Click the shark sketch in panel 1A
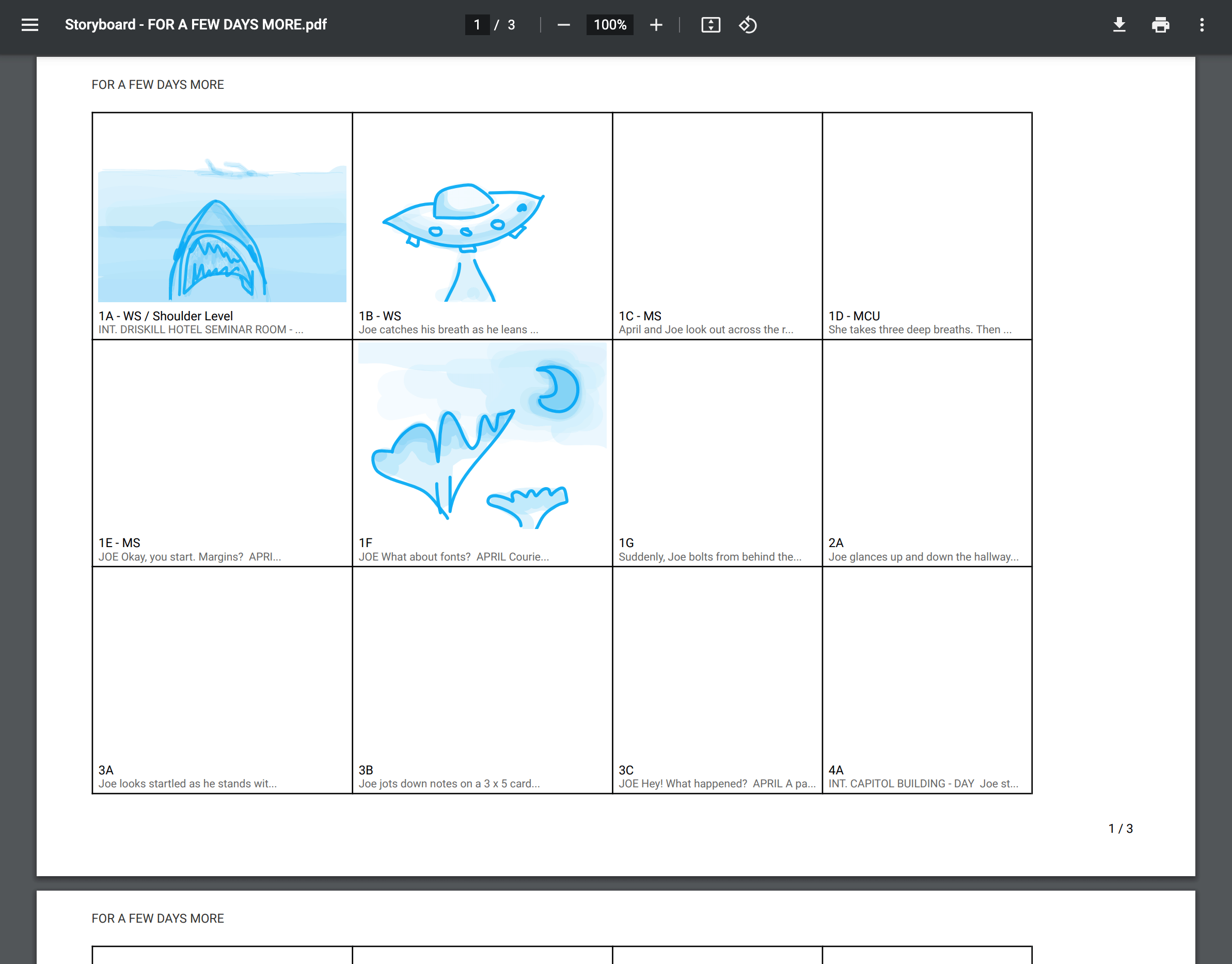Viewport: 1232px width, 964px height. point(222,231)
